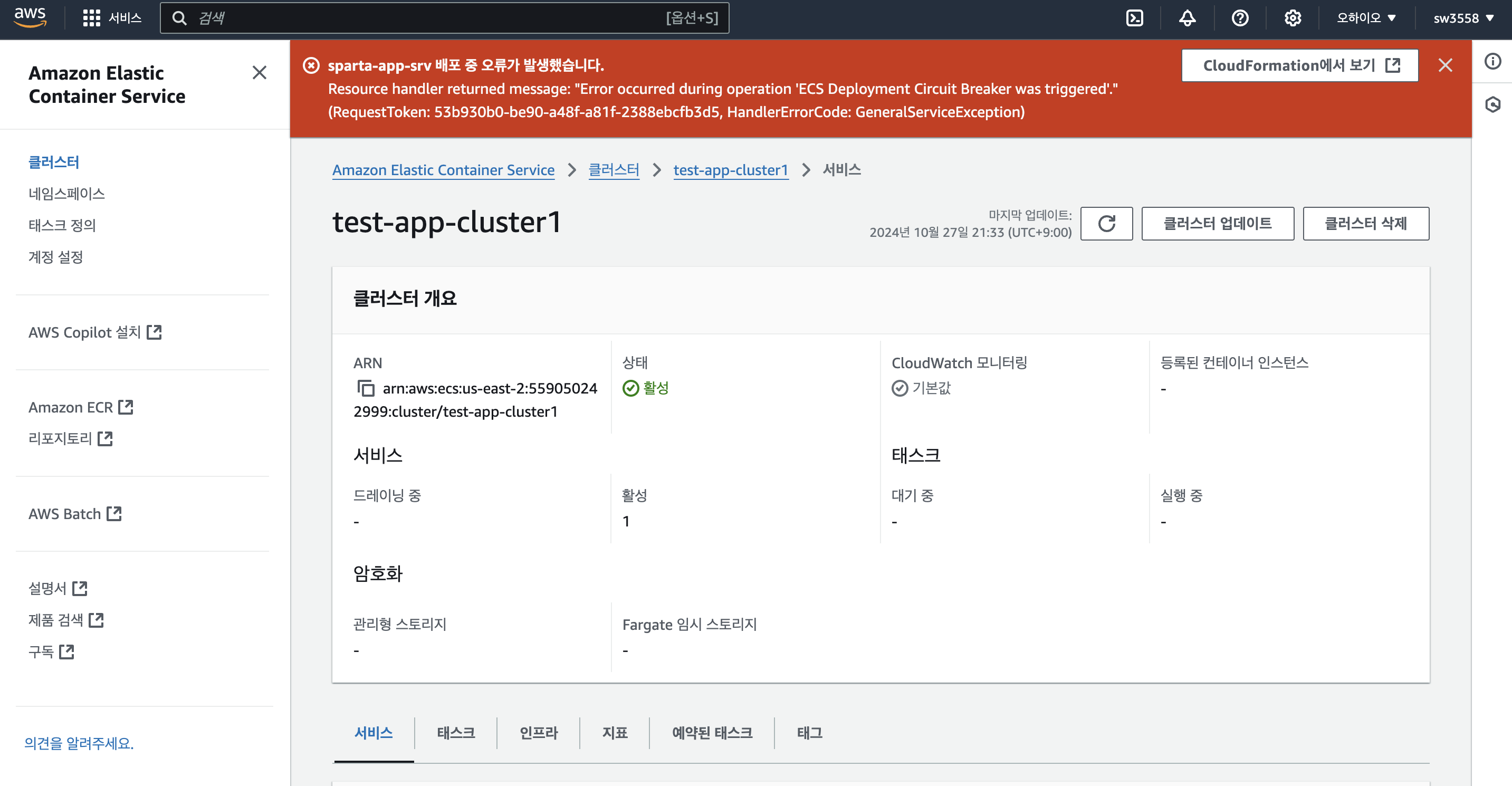Click external link icon beside 제품 검색

coord(96,620)
